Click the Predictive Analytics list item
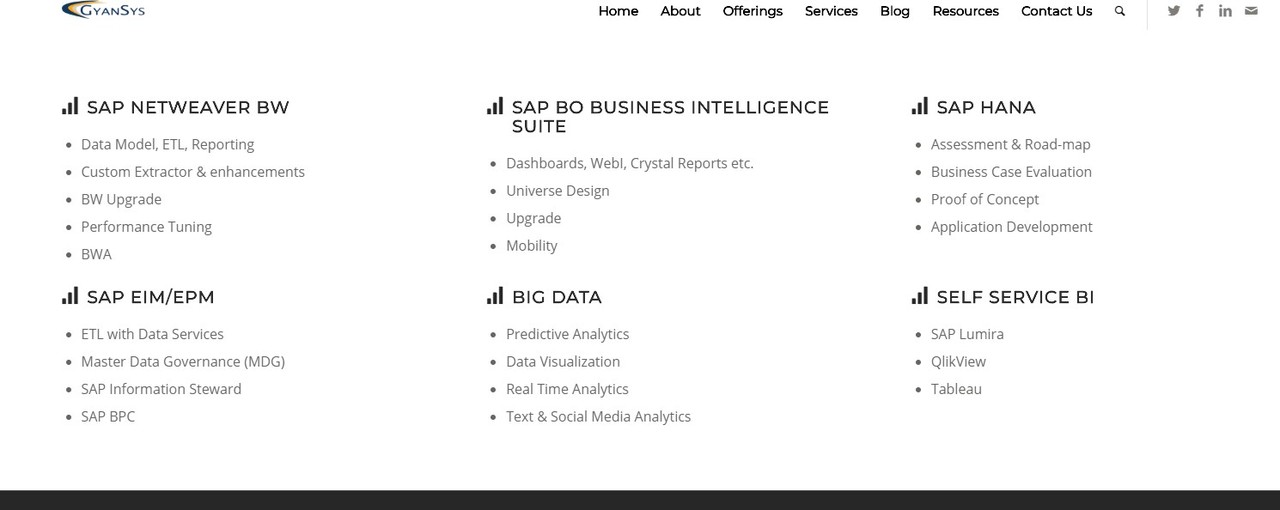 [567, 334]
